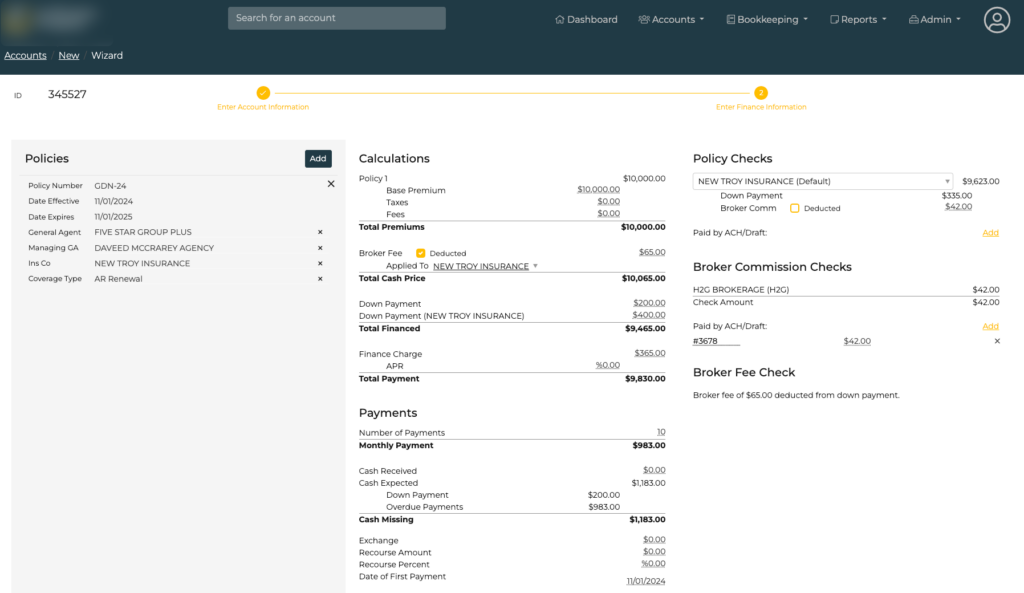The image size is (1024, 593).
Task: Open the Reports menu
Action: click(x=858, y=20)
